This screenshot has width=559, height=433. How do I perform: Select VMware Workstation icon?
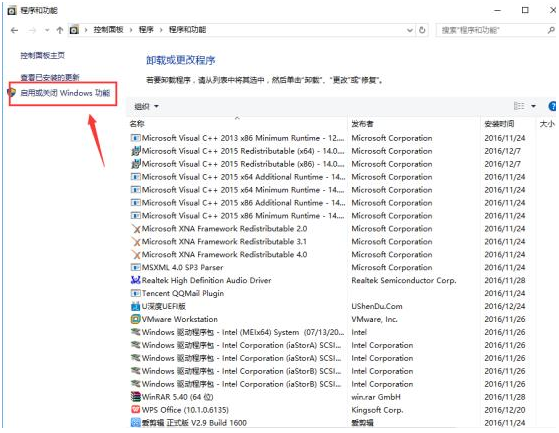[x=135, y=319]
